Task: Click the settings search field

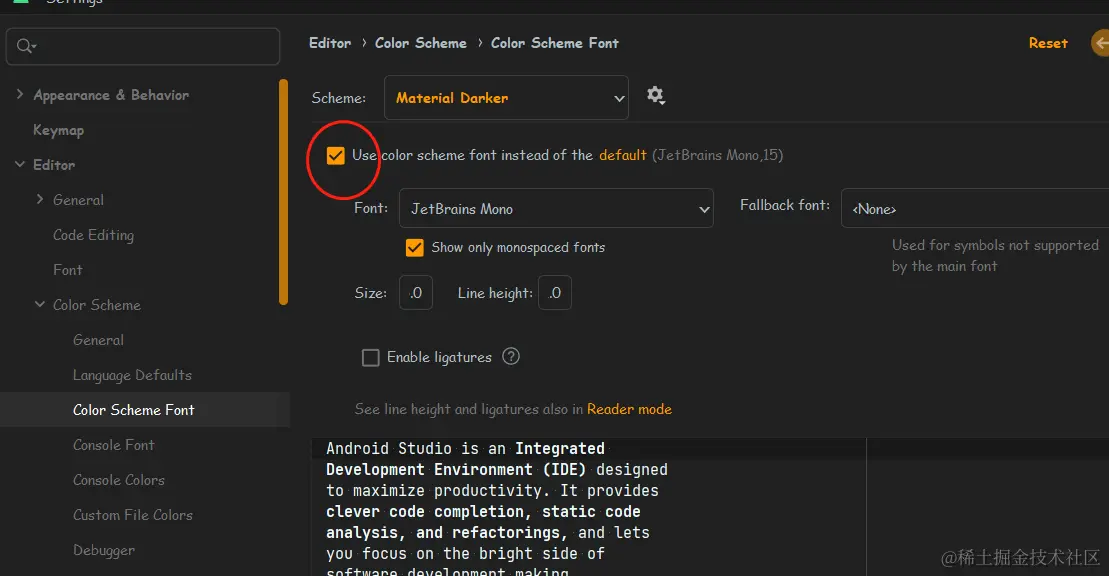Action: pos(143,46)
